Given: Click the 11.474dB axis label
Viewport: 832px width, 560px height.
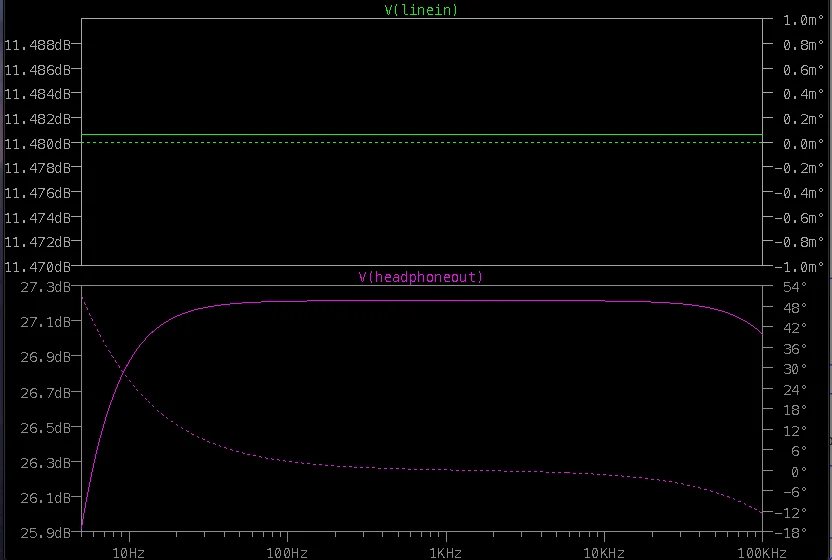Looking at the screenshot, I should tap(38, 218).
